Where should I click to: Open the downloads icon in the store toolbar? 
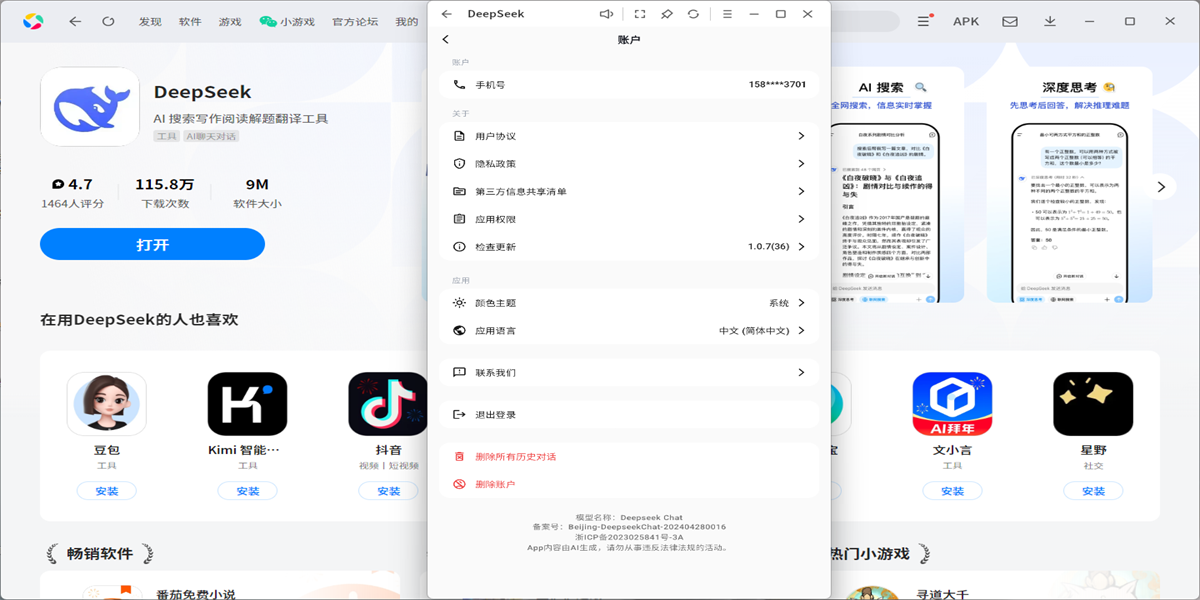1050,20
